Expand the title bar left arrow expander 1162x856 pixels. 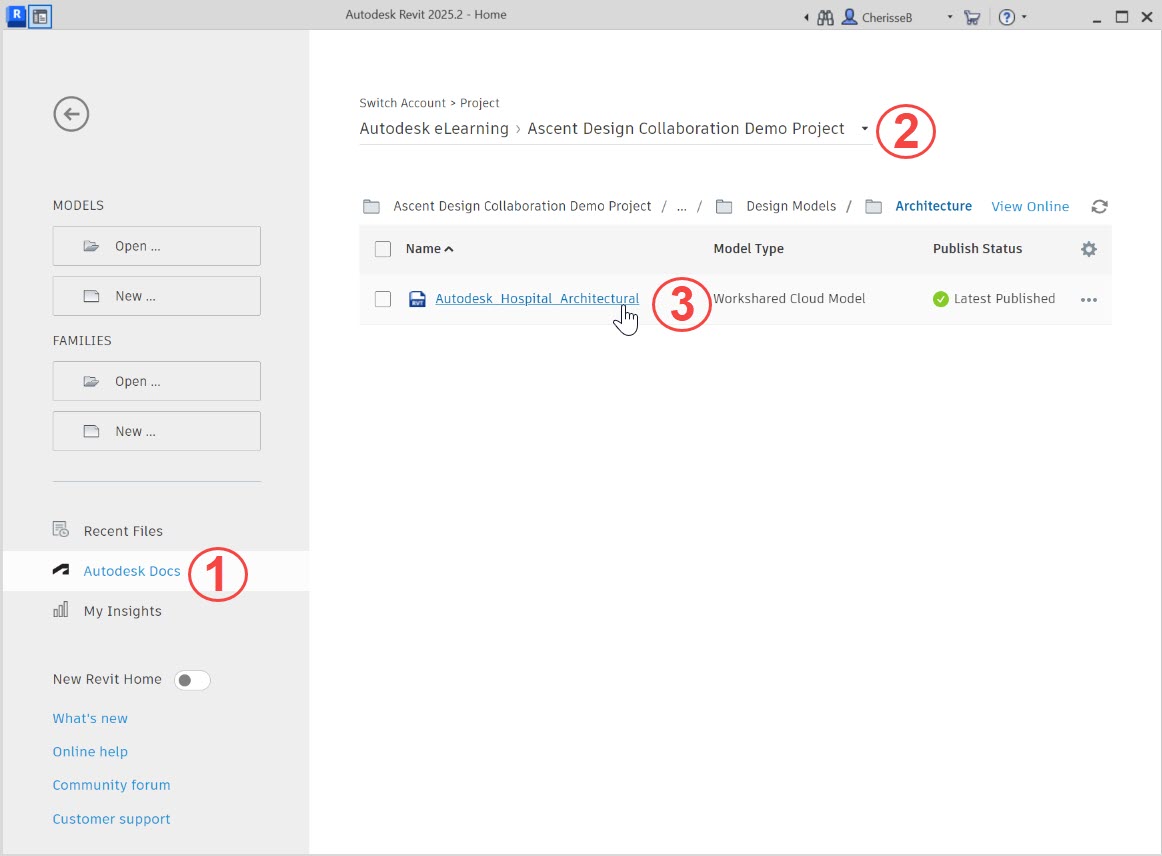pos(806,17)
